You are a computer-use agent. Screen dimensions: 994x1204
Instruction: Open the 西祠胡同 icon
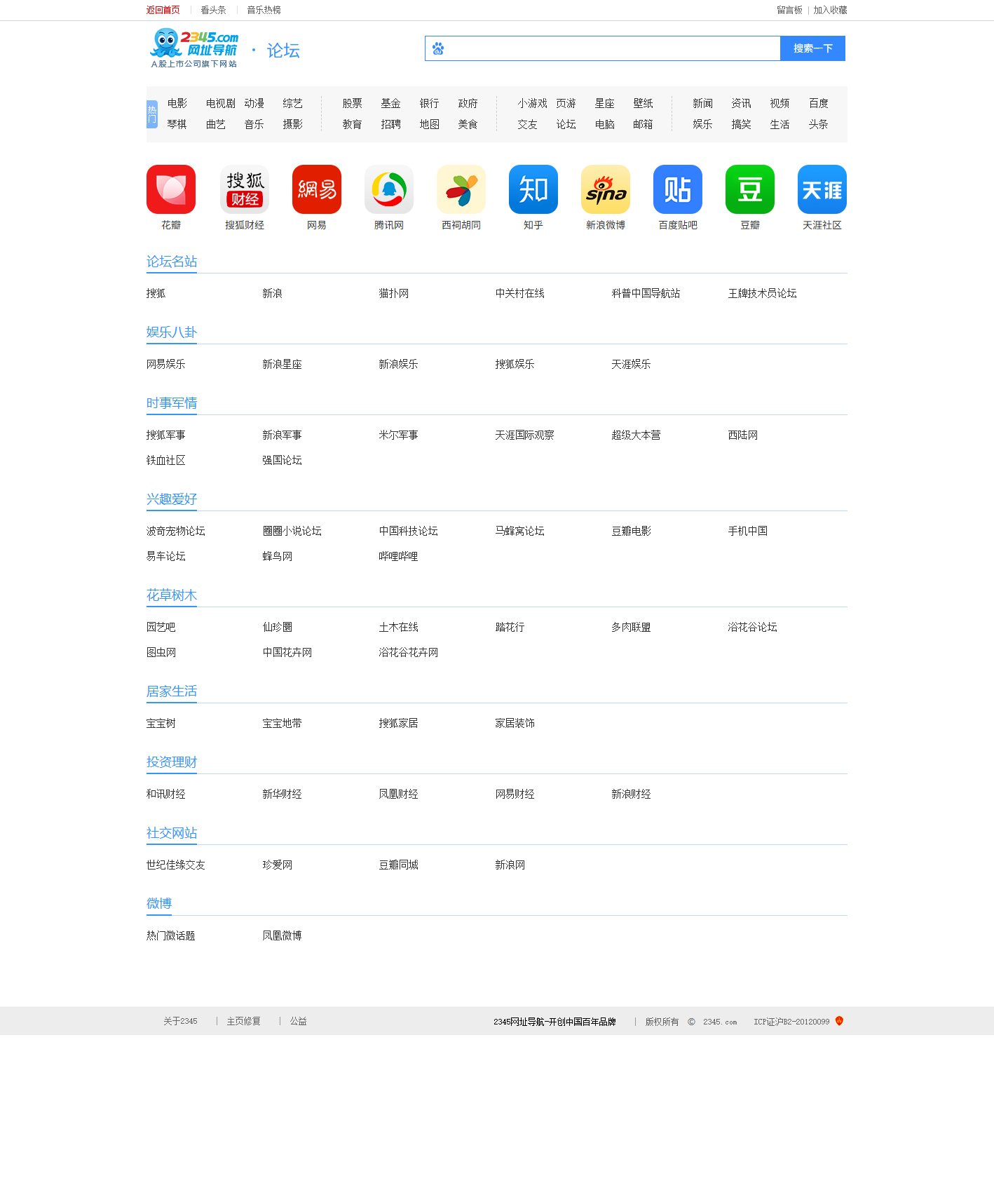[x=461, y=189]
